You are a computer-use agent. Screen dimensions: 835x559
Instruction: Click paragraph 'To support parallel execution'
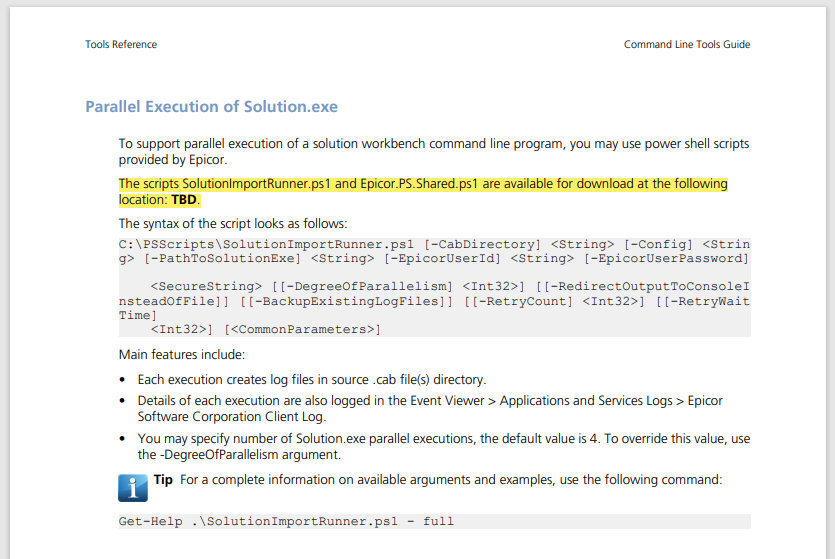pos(433,152)
